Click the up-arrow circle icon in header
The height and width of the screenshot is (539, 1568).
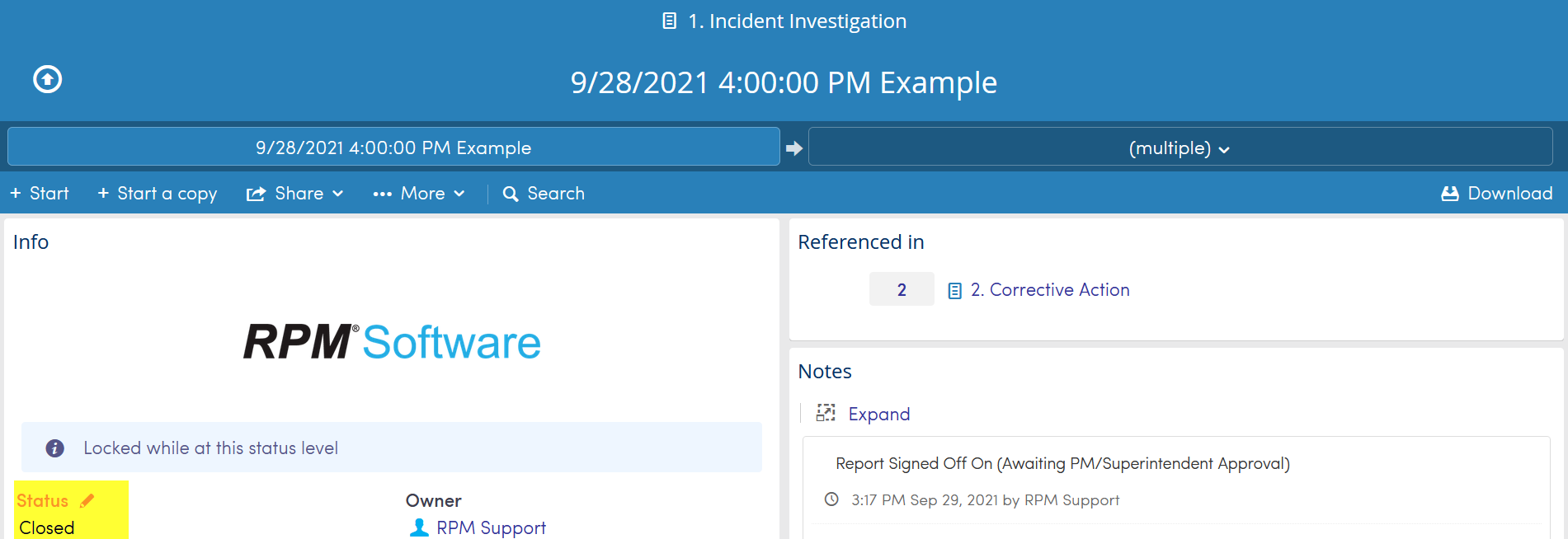click(x=48, y=79)
